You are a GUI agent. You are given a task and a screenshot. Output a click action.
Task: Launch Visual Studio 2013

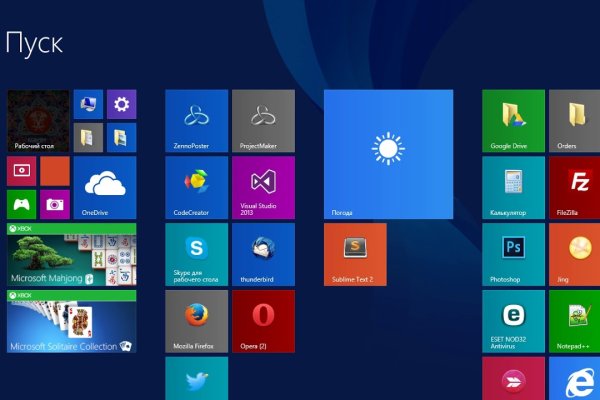[263, 187]
